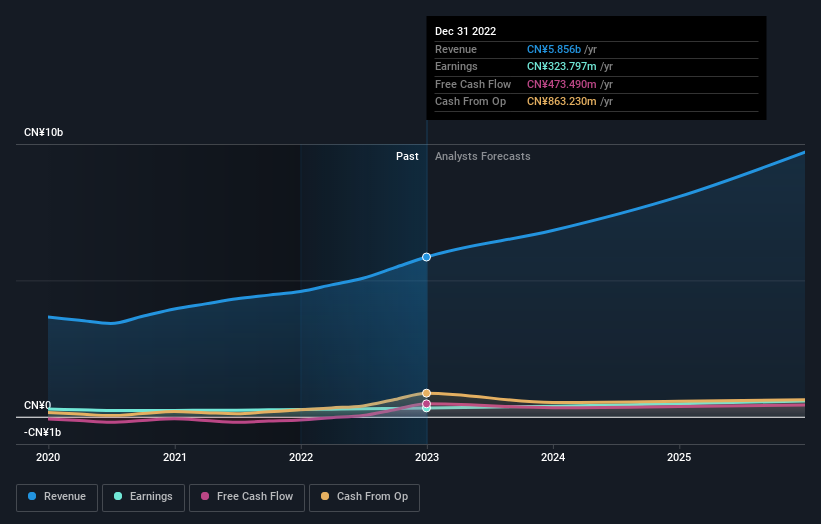The width and height of the screenshot is (821, 524).
Task: Click the Dec 31 2022 tooltip date
Action: (465, 31)
